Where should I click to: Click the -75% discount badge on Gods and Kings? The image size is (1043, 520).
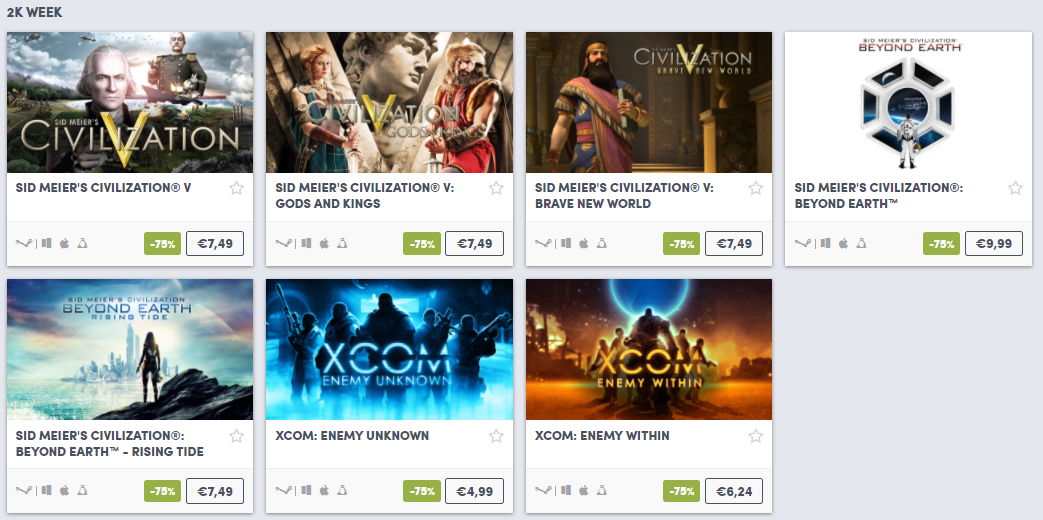(x=422, y=244)
